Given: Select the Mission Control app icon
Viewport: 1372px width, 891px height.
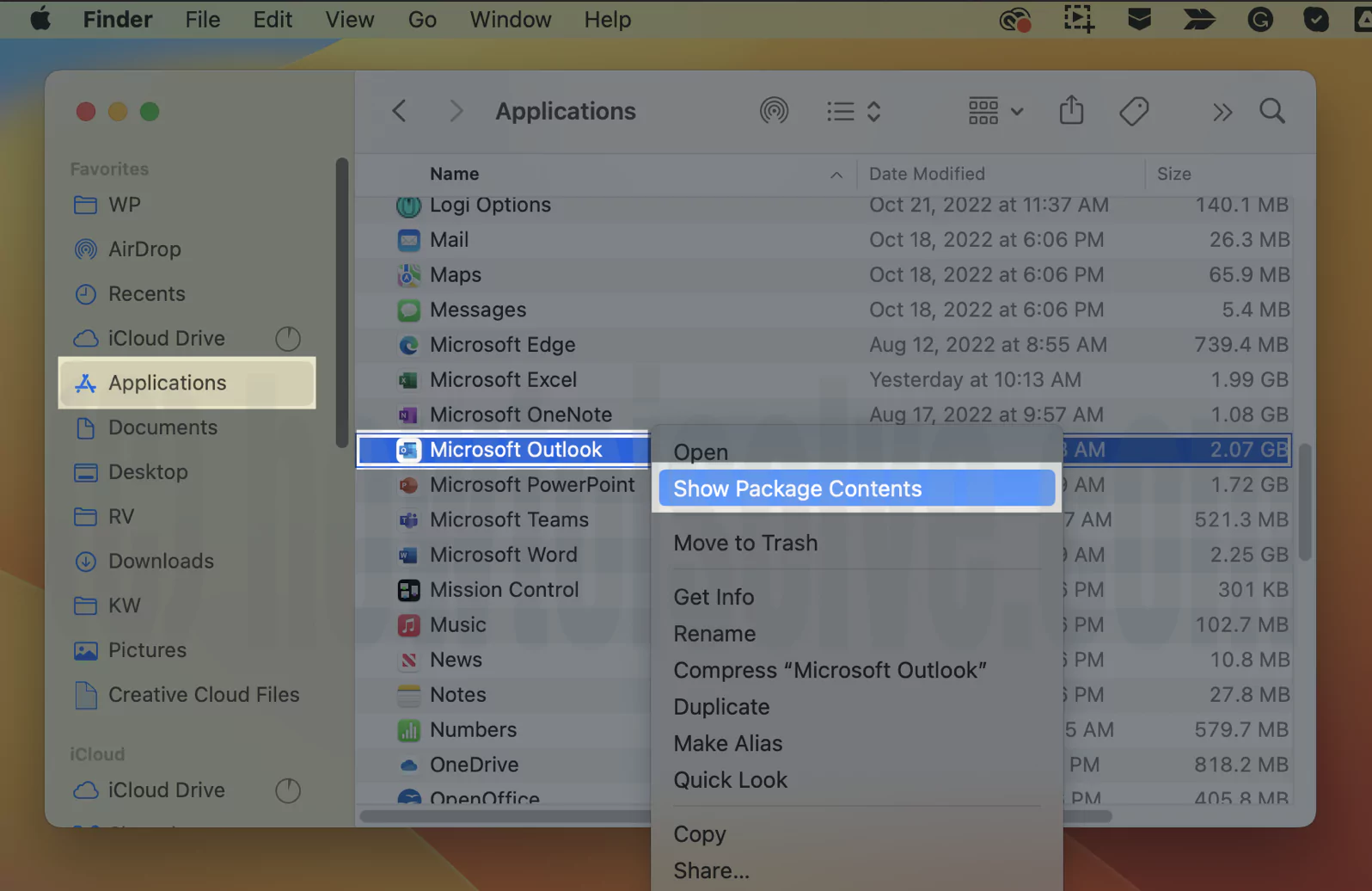Looking at the screenshot, I should 408,590.
